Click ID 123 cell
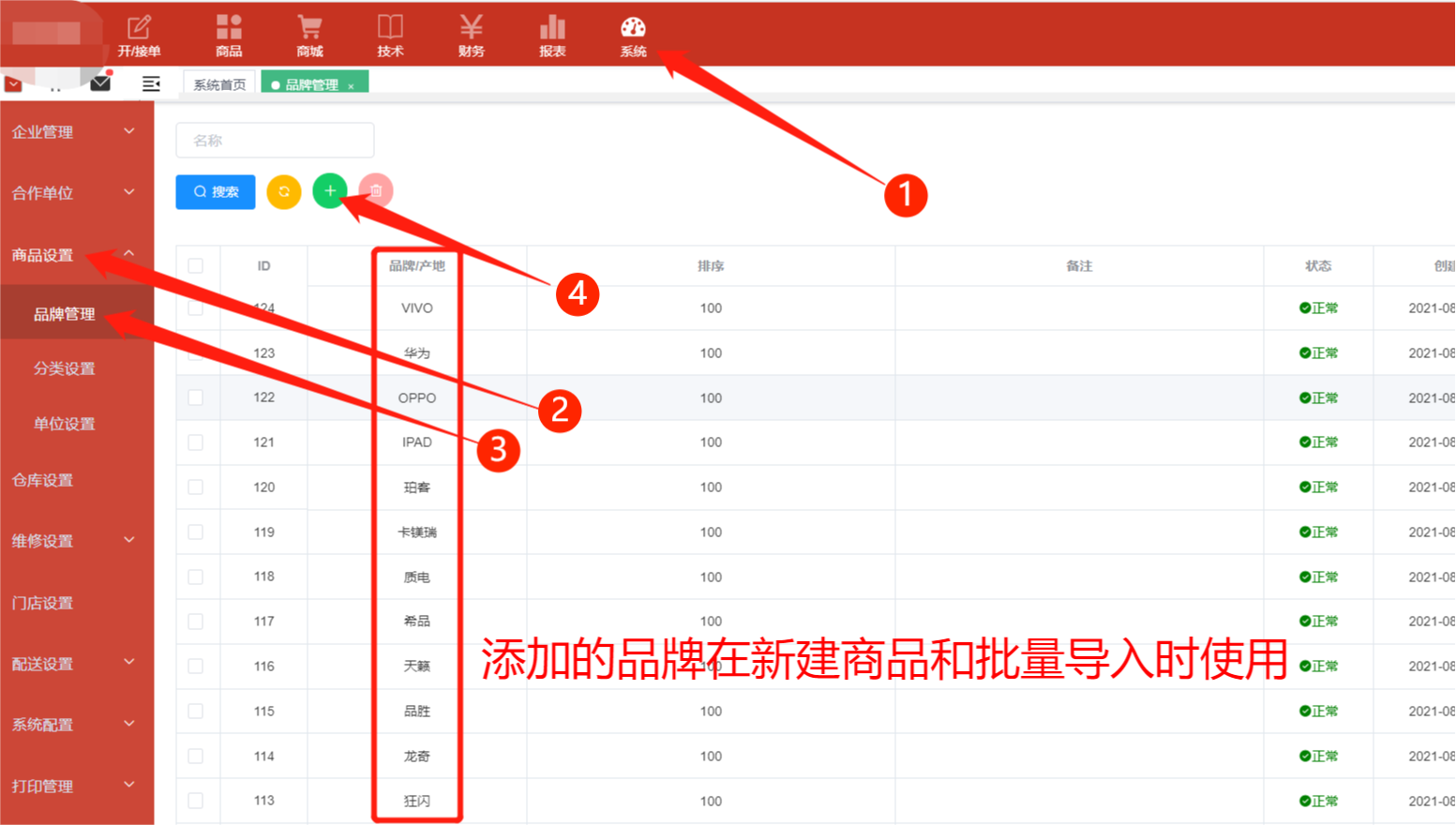The image size is (1456, 825). (264, 353)
